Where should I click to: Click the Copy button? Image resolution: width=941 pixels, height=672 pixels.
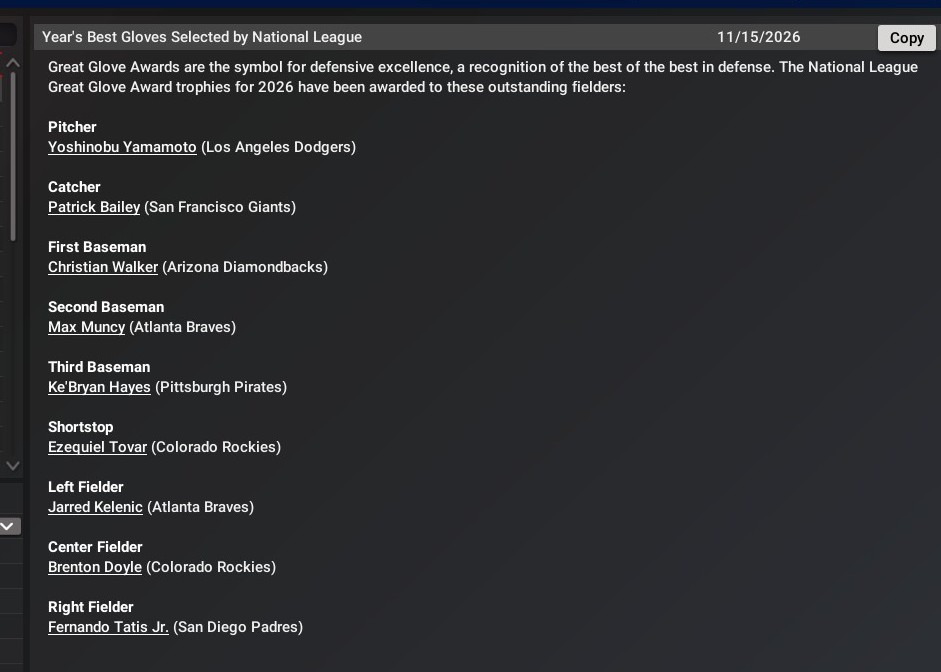coord(906,38)
